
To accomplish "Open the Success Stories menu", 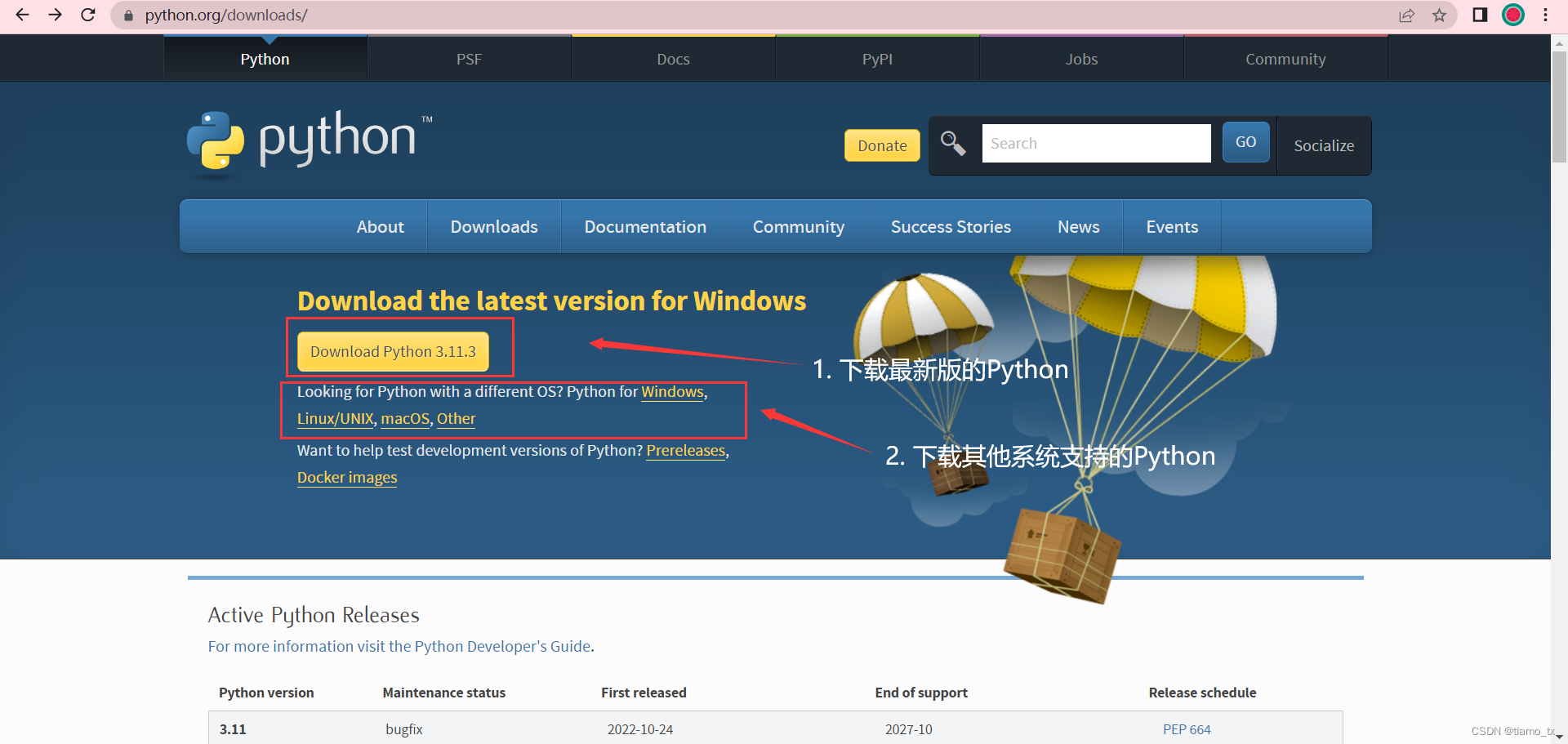I will point(951,227).
